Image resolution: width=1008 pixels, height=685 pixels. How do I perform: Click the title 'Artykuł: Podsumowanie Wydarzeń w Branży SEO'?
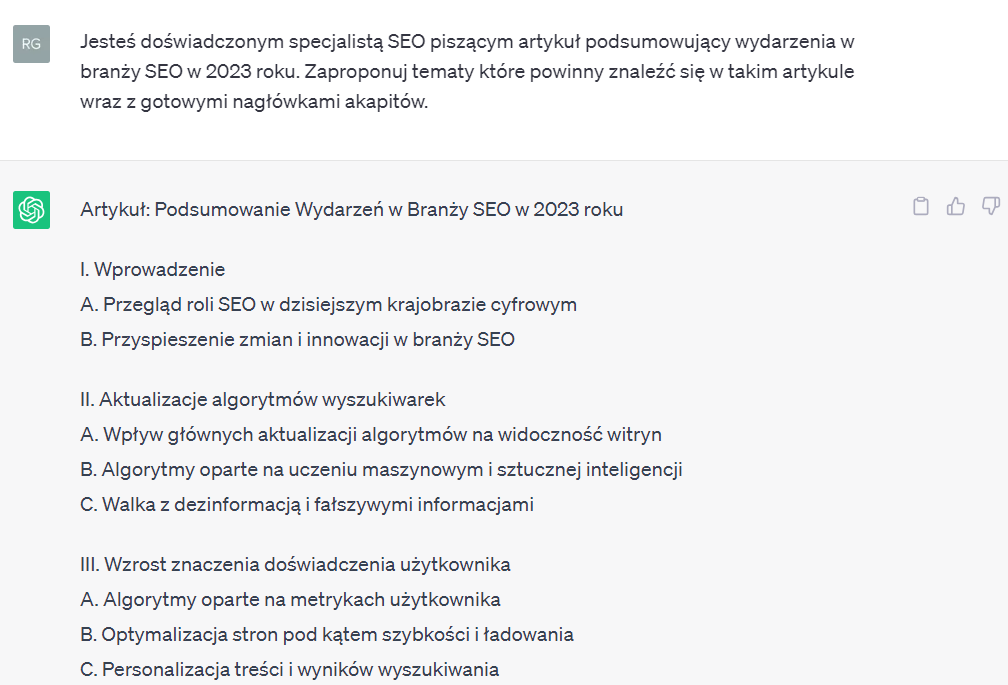[x=351, y=209]
